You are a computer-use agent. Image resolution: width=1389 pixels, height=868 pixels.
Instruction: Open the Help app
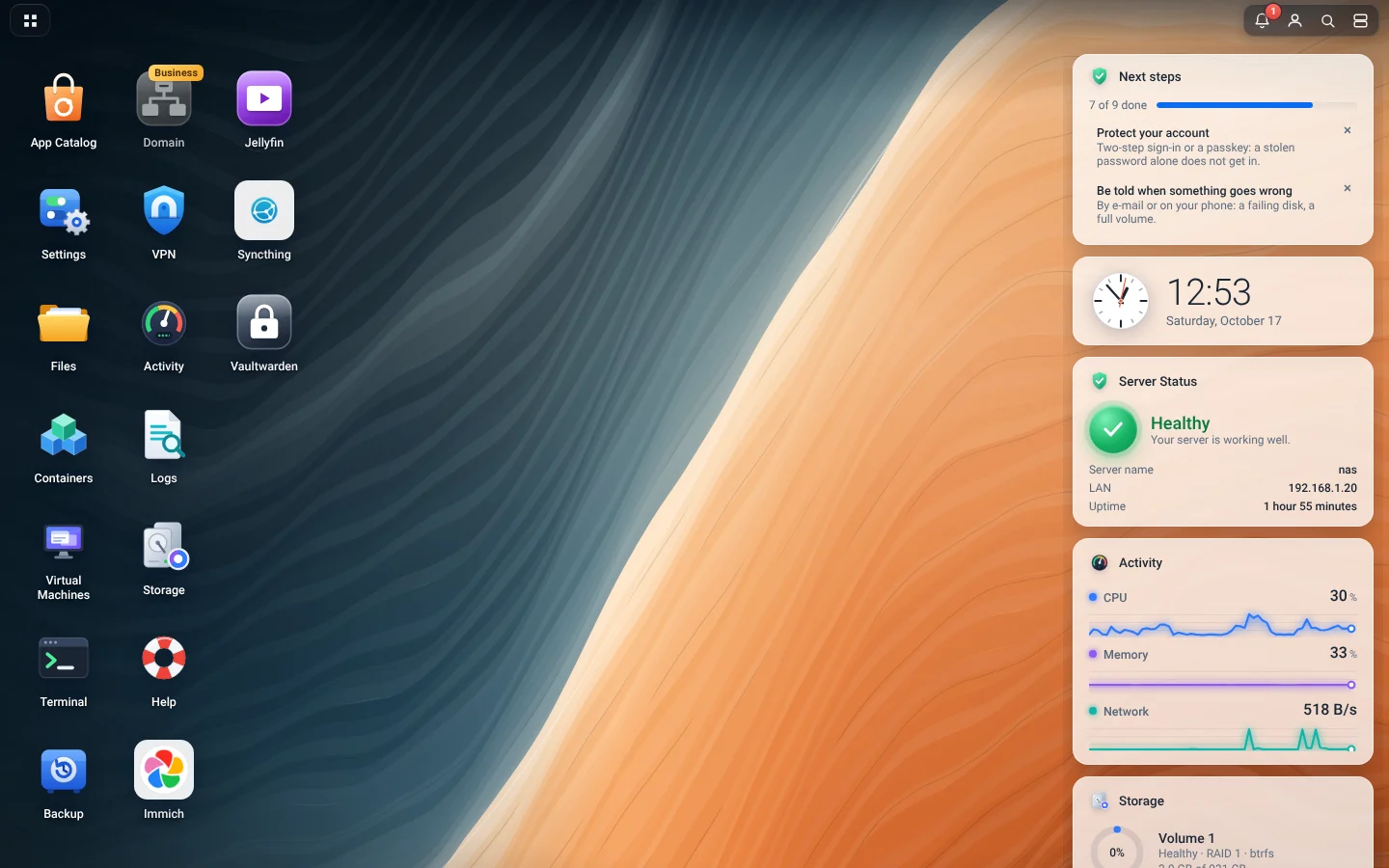[164, 658]
